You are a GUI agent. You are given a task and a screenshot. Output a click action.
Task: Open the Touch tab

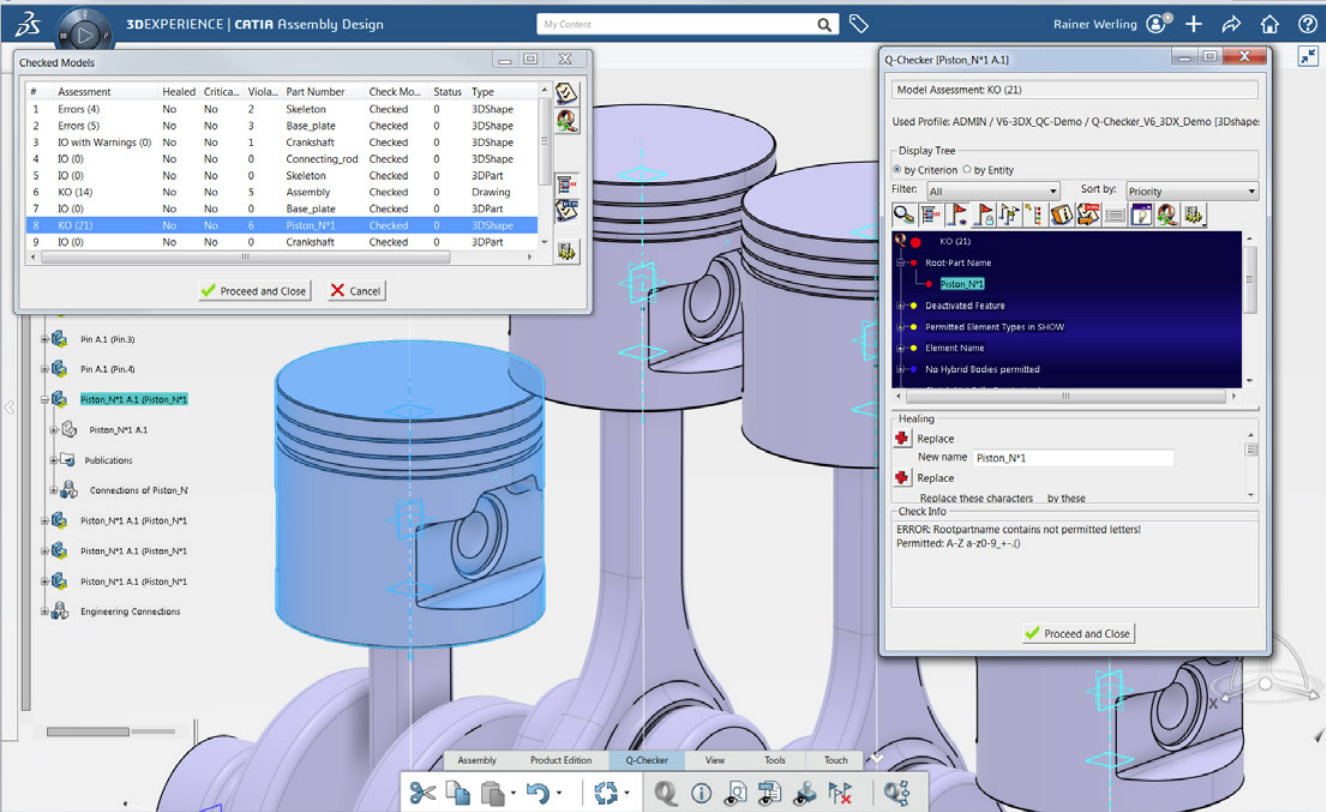pos(836,760)
